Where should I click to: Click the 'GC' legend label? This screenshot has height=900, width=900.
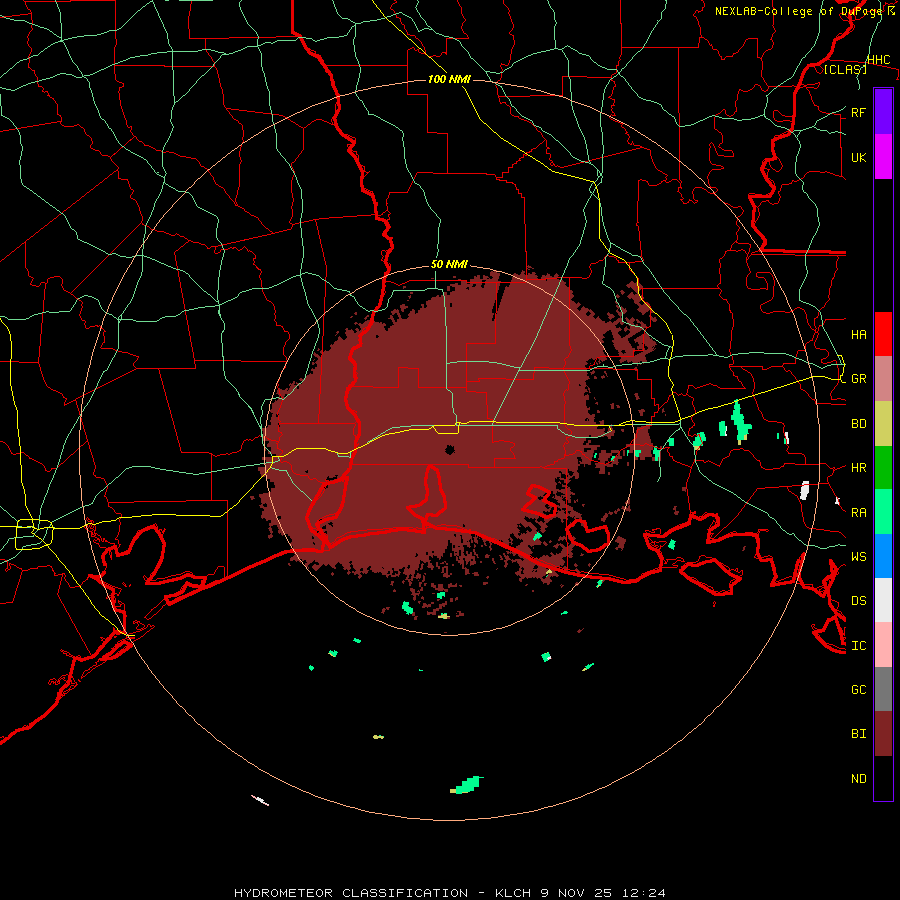858,689
